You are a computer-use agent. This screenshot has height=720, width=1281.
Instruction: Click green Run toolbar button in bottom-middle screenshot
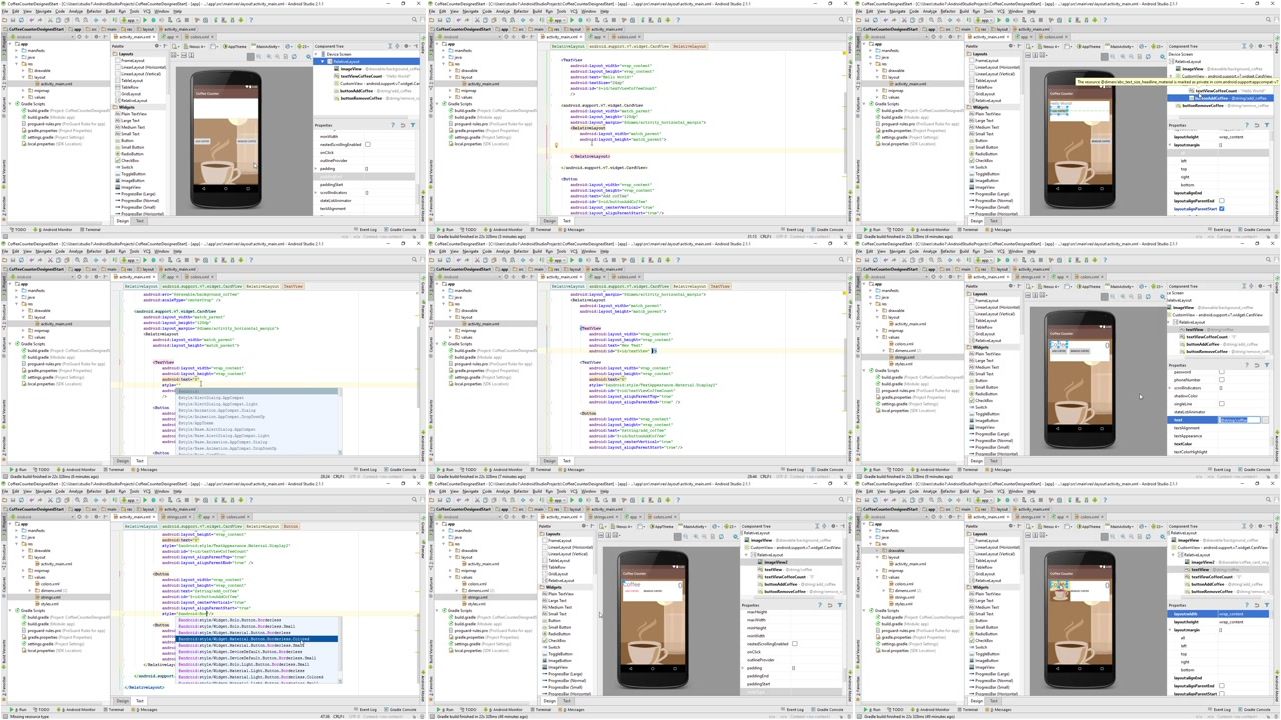pyautogui.click(x=572, y=500)
